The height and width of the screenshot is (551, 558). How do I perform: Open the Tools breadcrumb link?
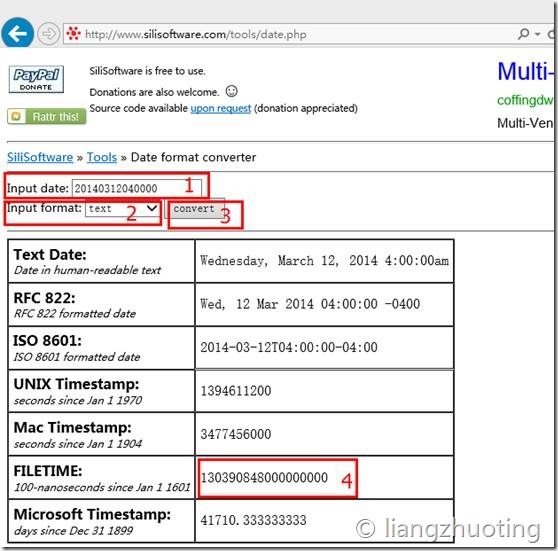[x=102, y=157]
